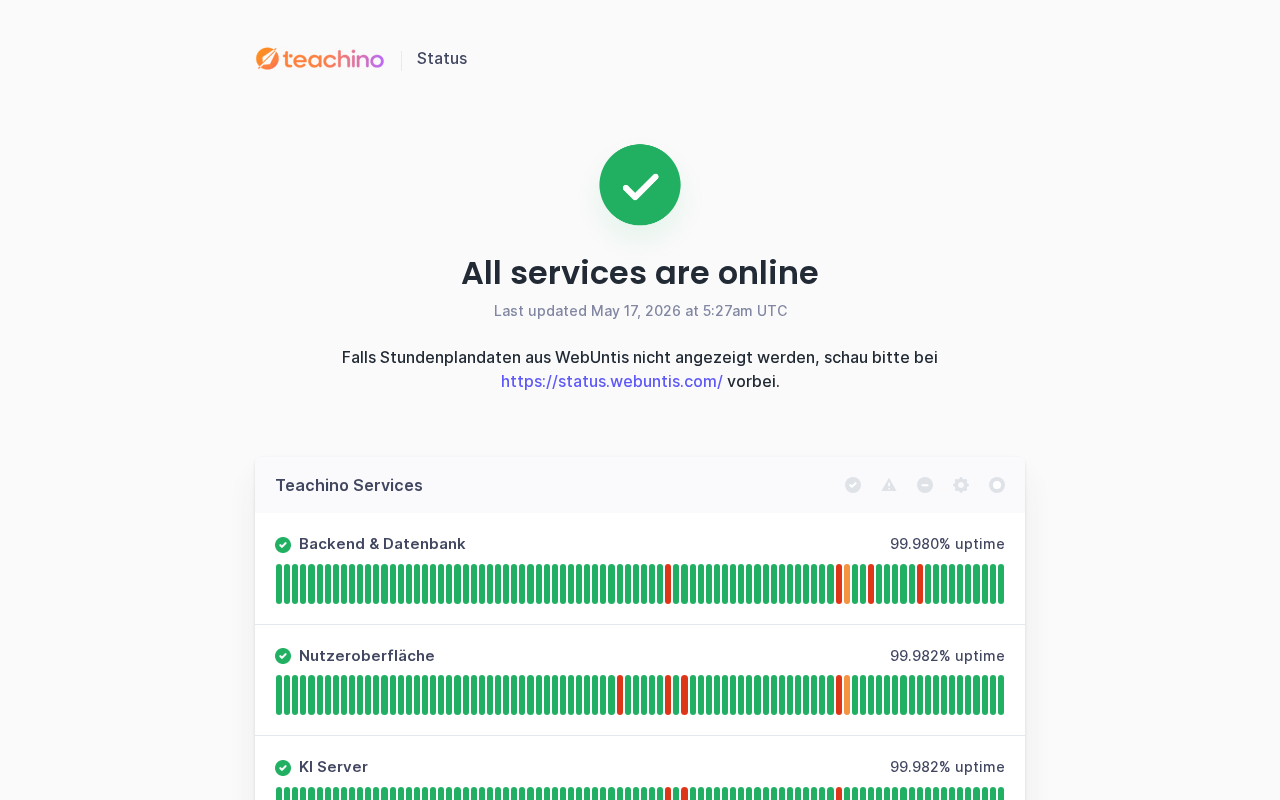Open the Status header link
Viewport: 1280px width, 800px height.
[442, 58]
